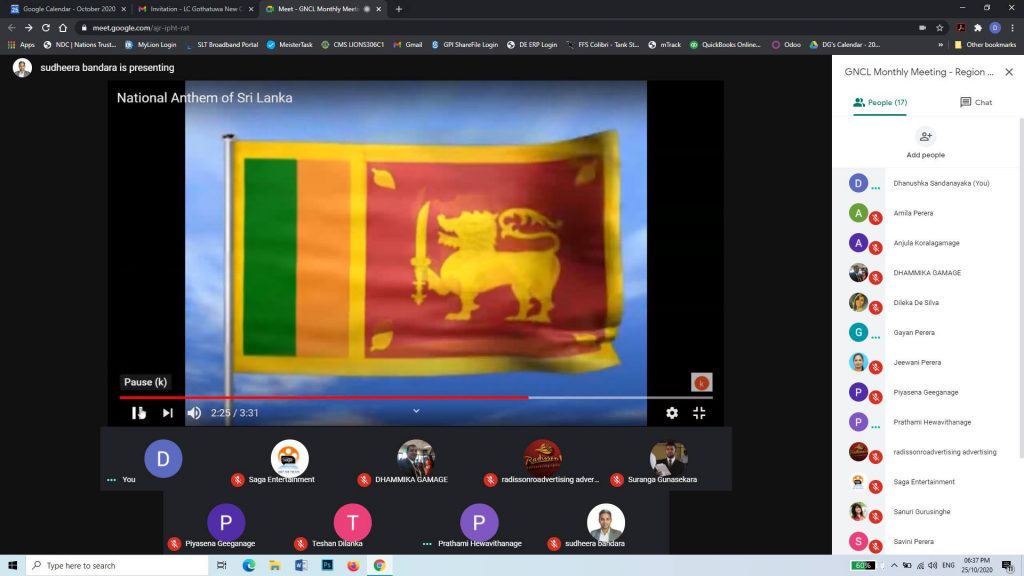Launch Microsoft Edge from the taskbar
Viewport: 1024px width, 576px height.
249,566
